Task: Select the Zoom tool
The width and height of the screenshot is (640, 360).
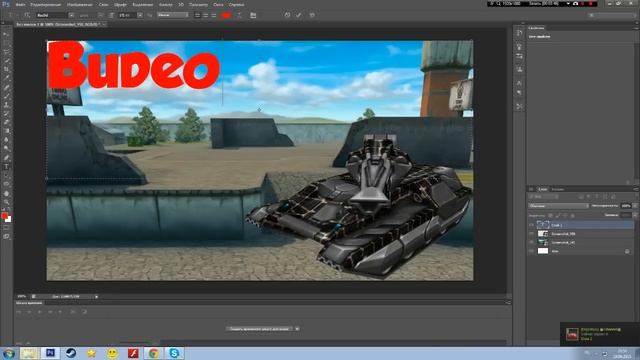Action: point(7,202)
